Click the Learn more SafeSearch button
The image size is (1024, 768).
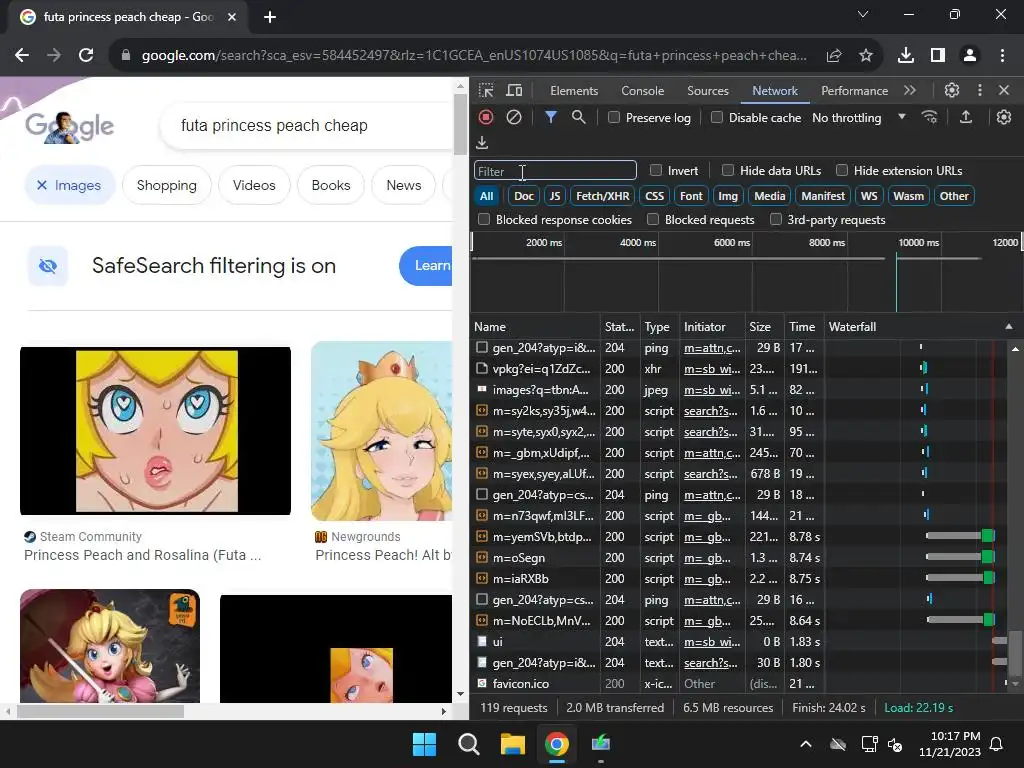[426, 266]
